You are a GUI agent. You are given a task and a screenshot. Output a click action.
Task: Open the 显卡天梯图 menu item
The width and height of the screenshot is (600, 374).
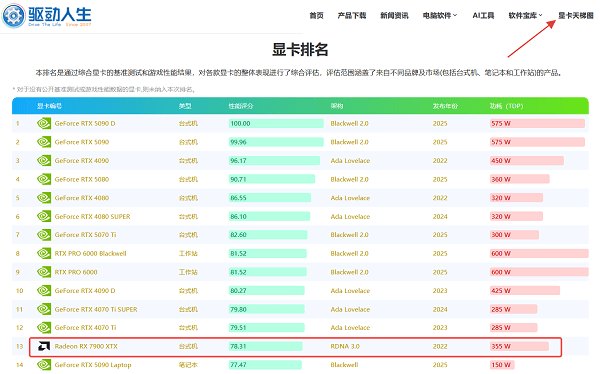tap(576, 15)
